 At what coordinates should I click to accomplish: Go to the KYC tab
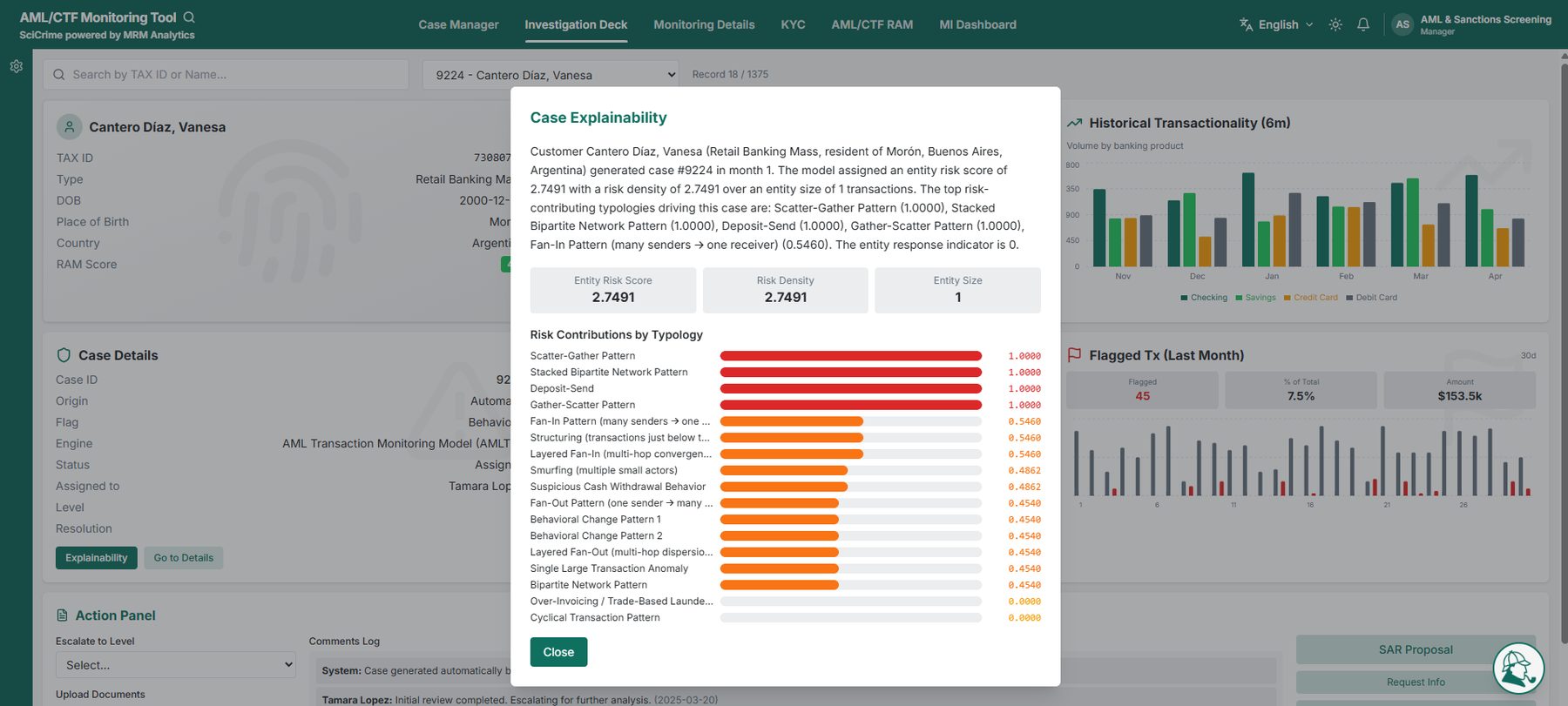(x=793, y=24)
